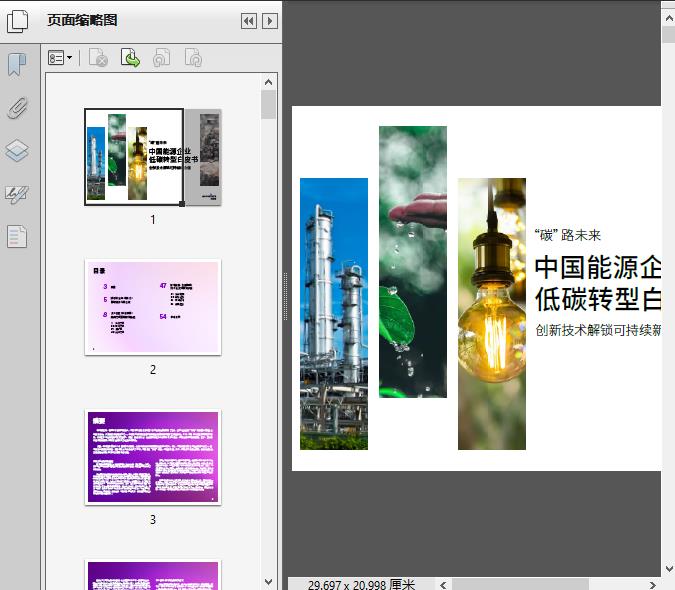Open the Layers panel
The height and width of the screenshot is (590, 675).
[17, 151]
